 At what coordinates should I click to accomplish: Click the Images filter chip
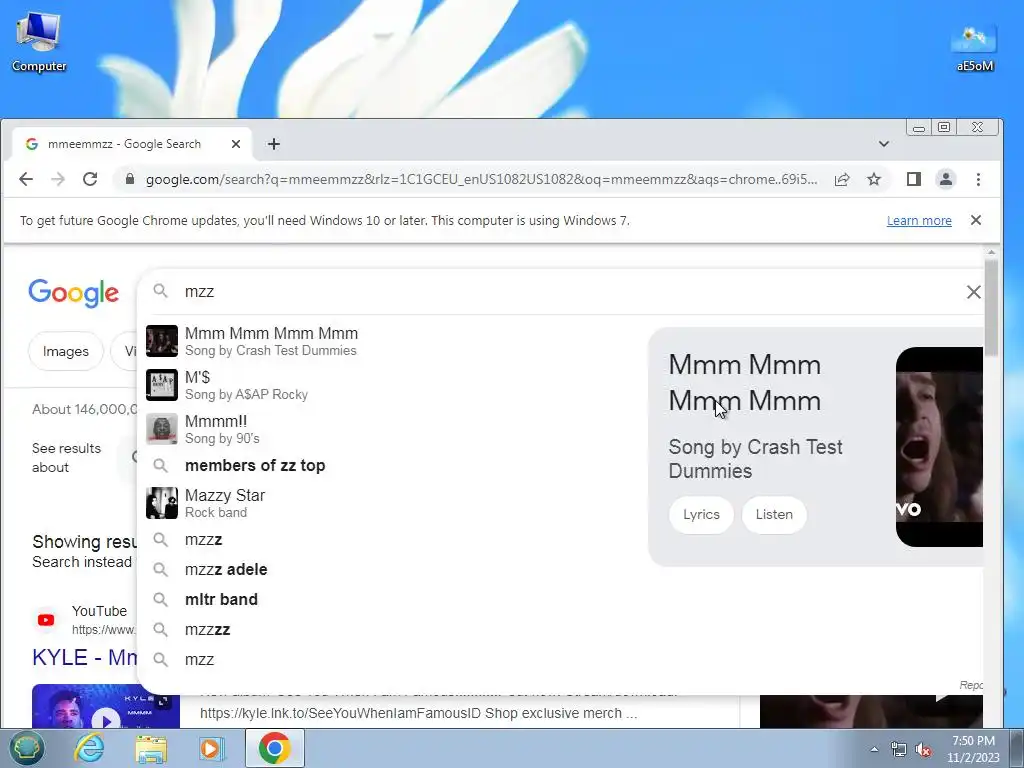(x=65, y=351)
